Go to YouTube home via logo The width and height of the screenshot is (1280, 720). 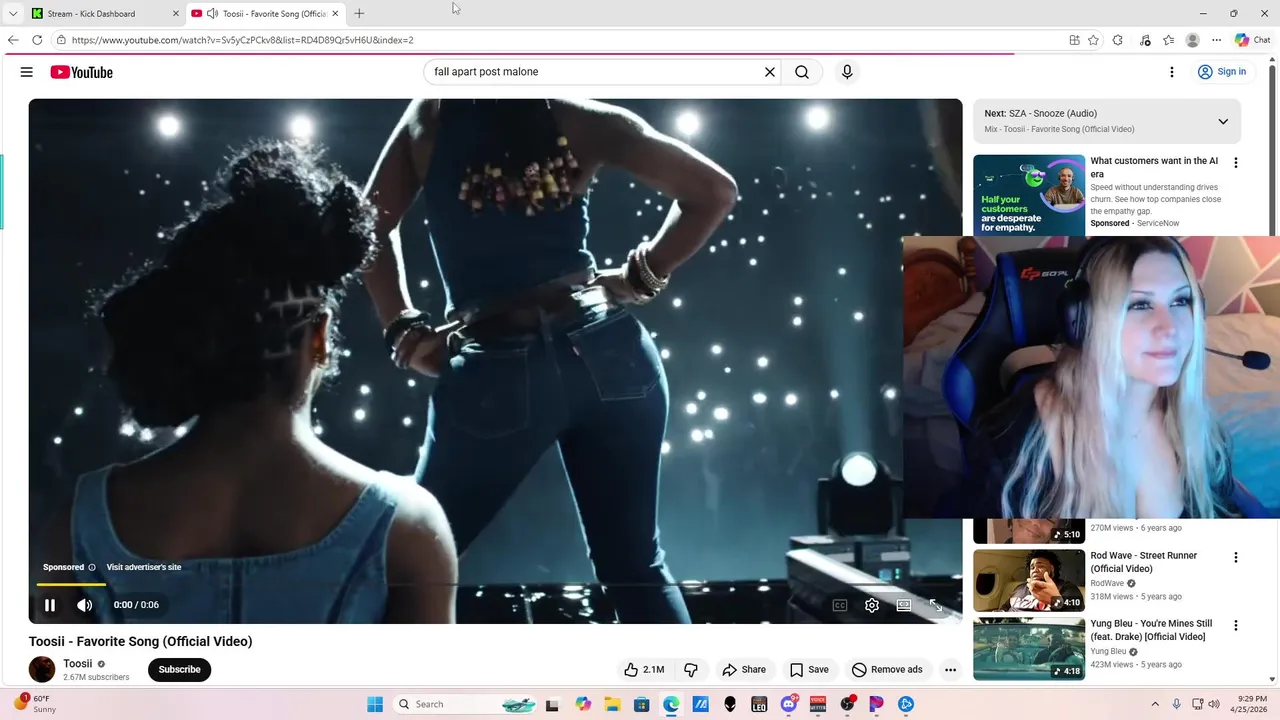[x=81, y=72]
